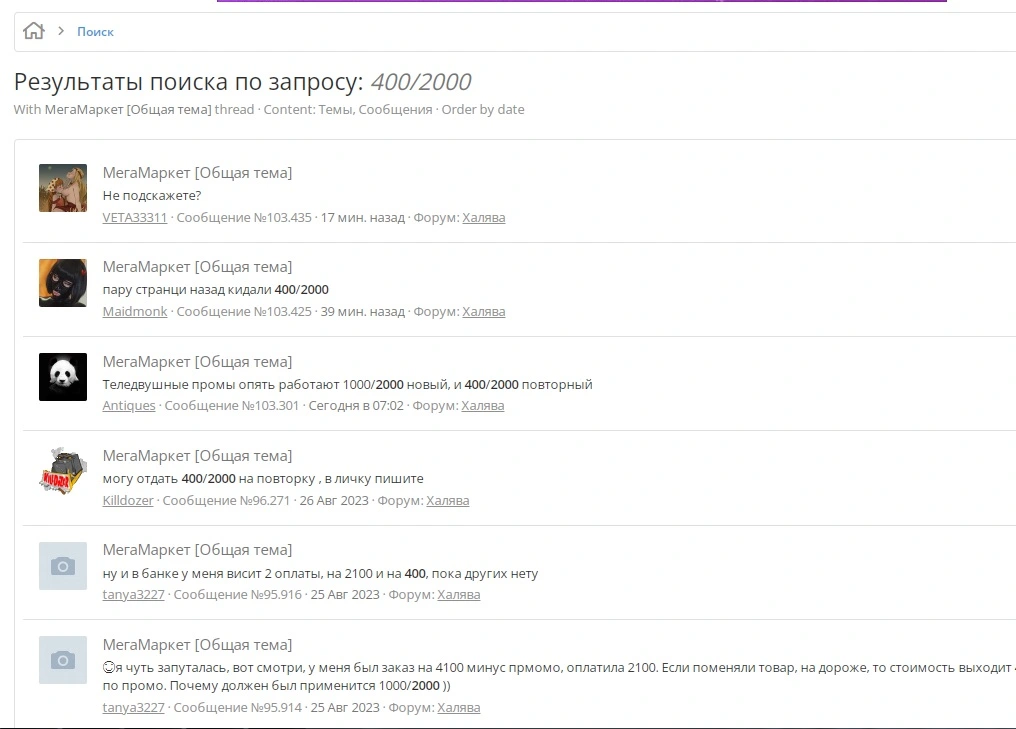Open Killdozer's bulldozer avatar
The height and width of the screenshot is (729, 1016).
(x=63, y=471)
